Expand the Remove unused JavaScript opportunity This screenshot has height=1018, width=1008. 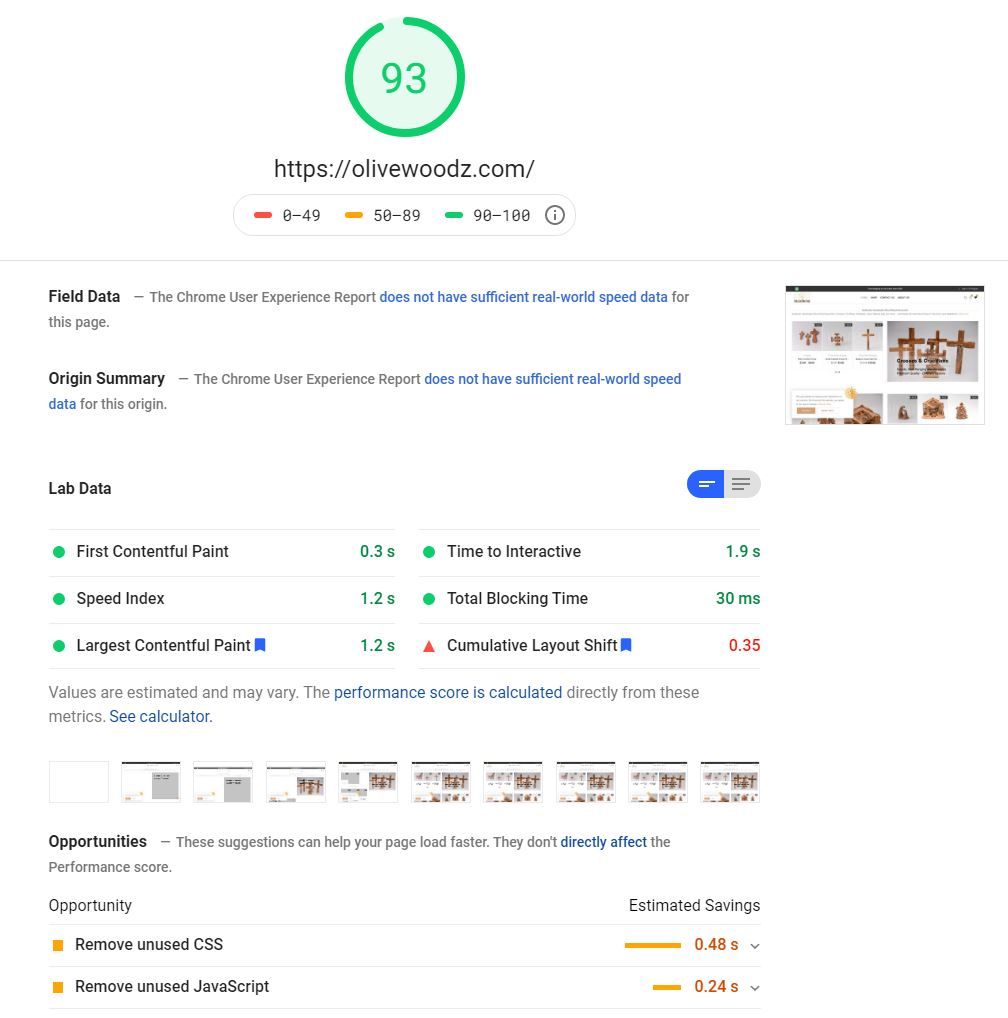pyautogui.click(x=755, y=987)
